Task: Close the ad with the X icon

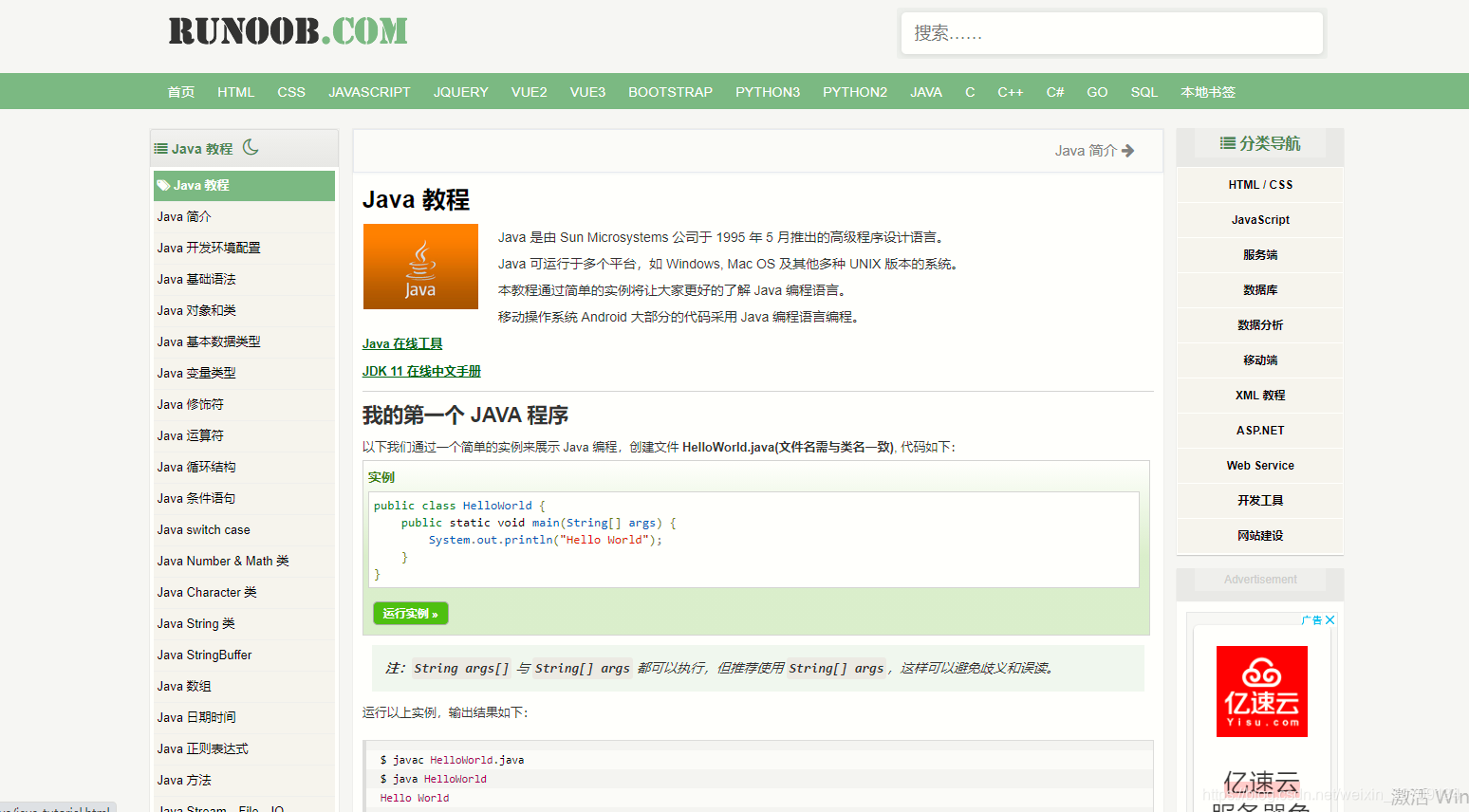Action: [x=1330, y=620]
